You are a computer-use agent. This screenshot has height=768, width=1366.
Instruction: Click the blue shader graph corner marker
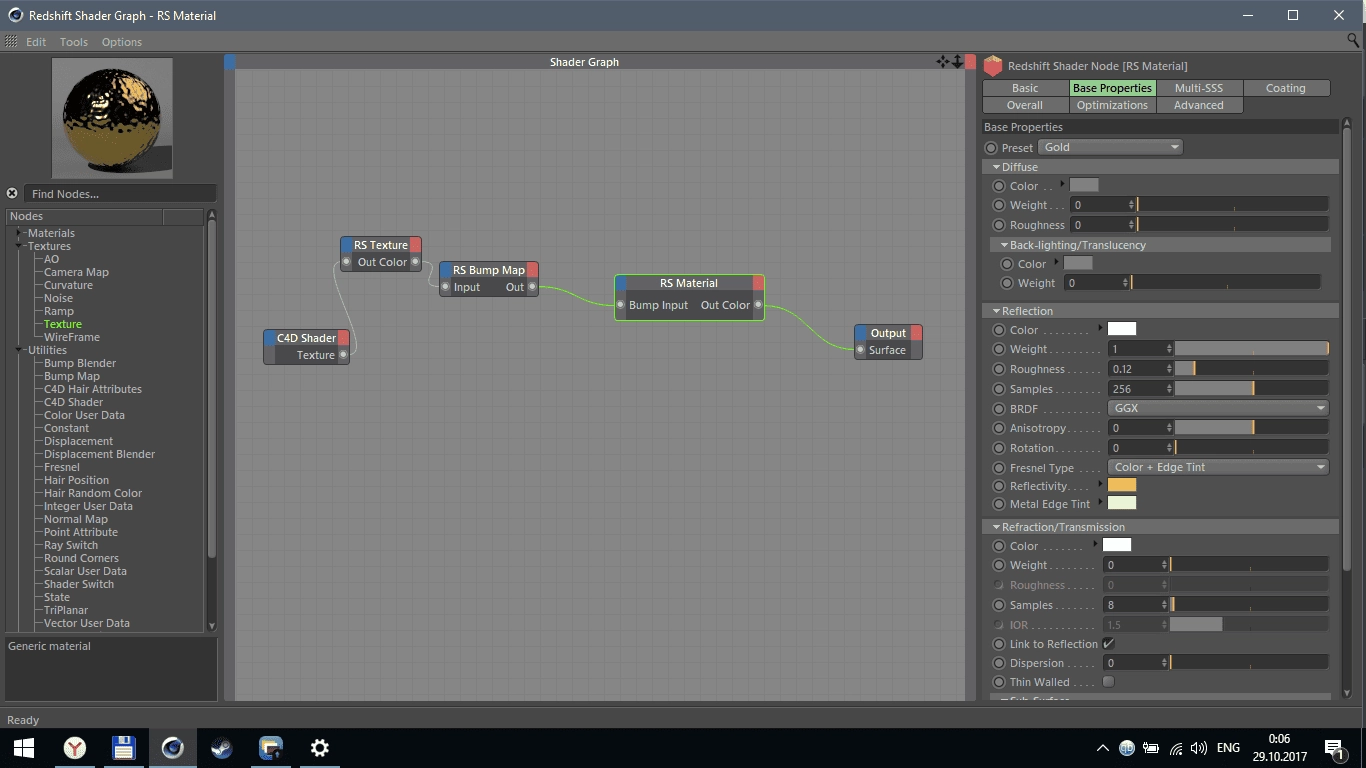click(230, 62)
